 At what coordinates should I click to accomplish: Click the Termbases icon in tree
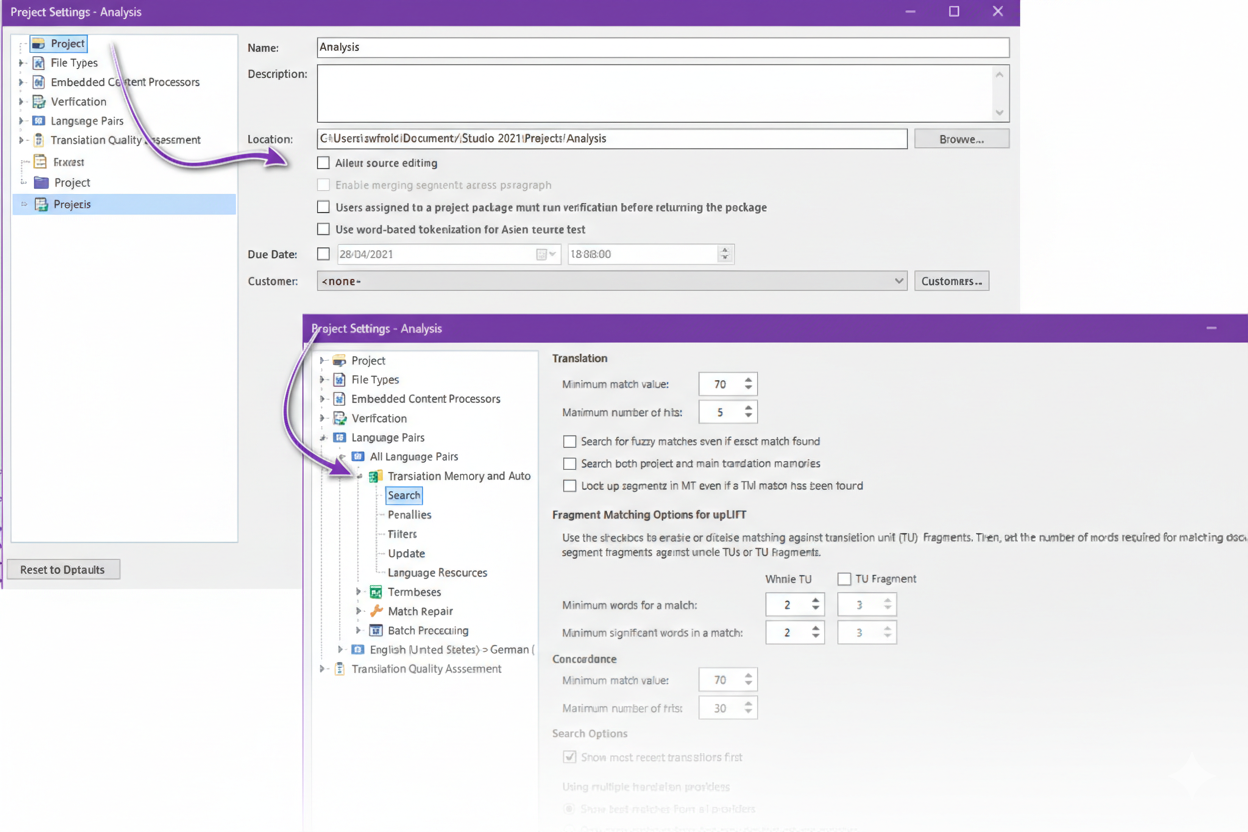pyautogui.click(x=376, y=592)
